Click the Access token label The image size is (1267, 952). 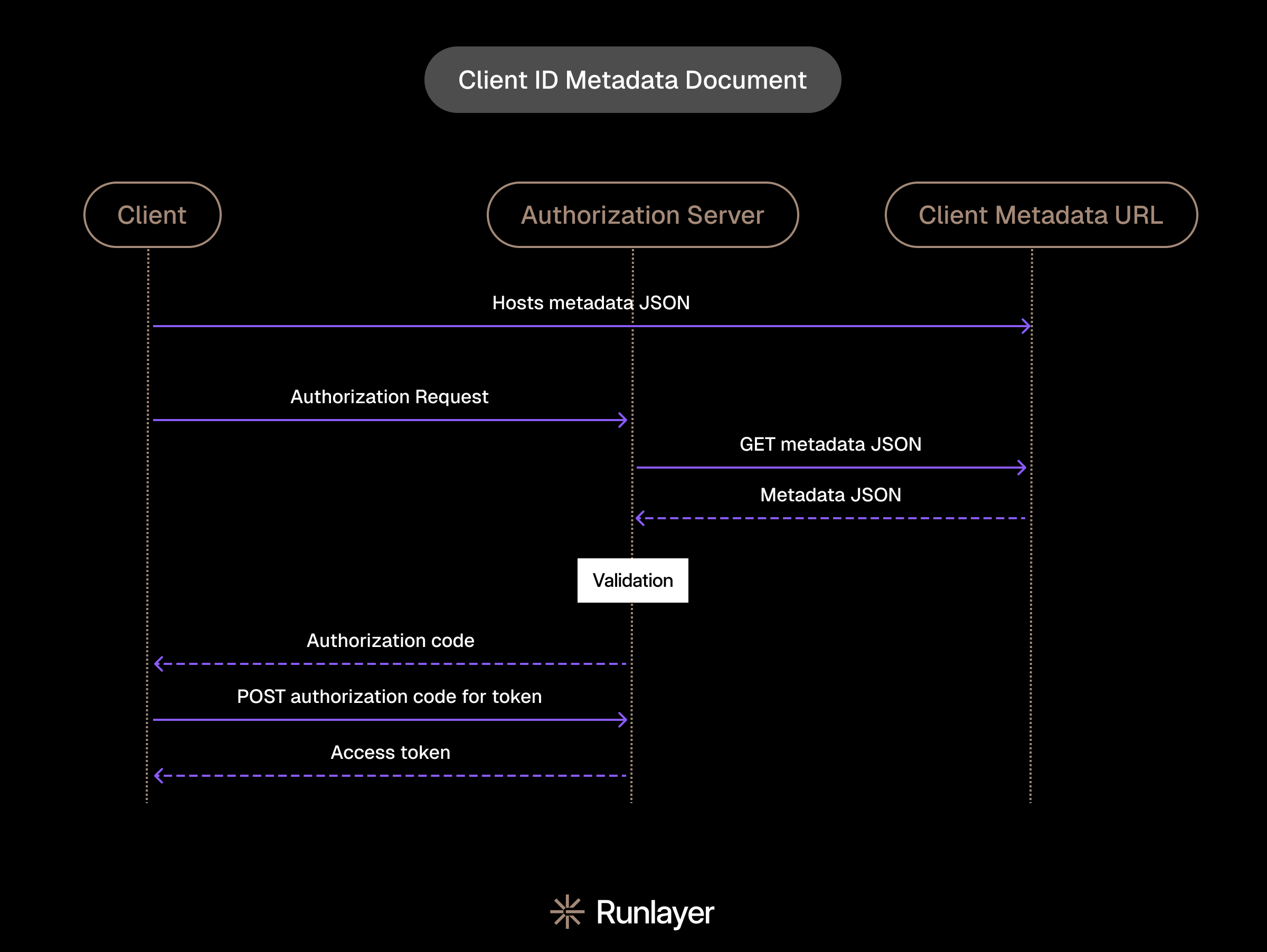click(x=390, y=752)
